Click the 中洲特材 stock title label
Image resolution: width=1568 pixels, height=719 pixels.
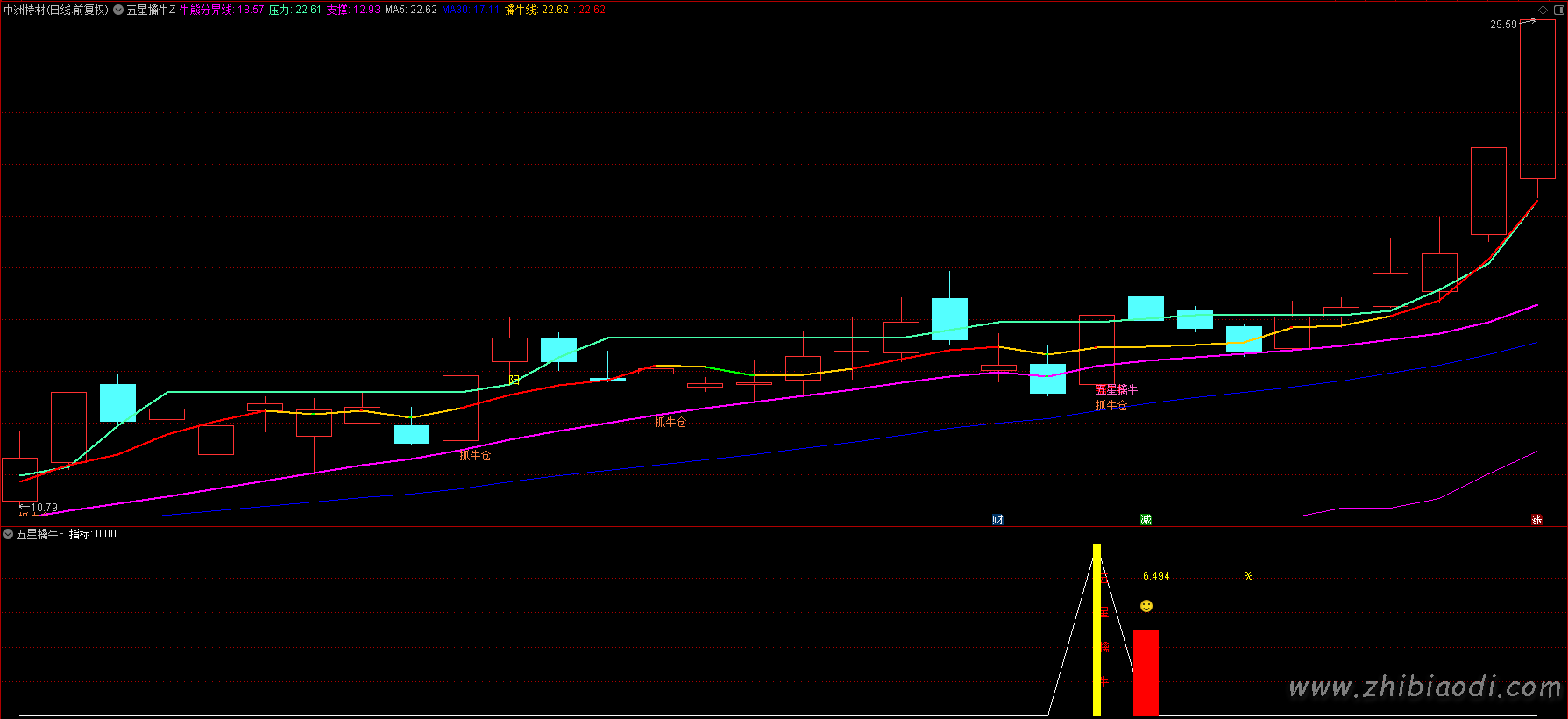click(x=56, y=10)
